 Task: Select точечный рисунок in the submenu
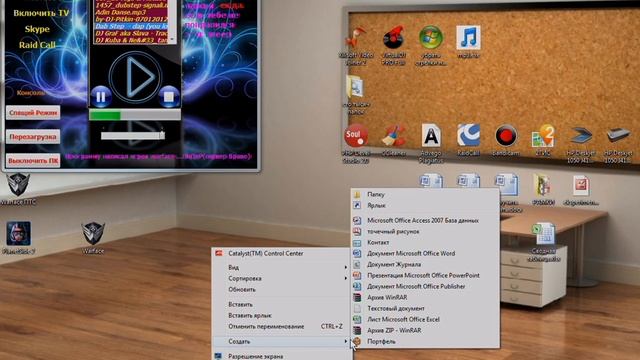pyautogui.click(x=425, y=231)
